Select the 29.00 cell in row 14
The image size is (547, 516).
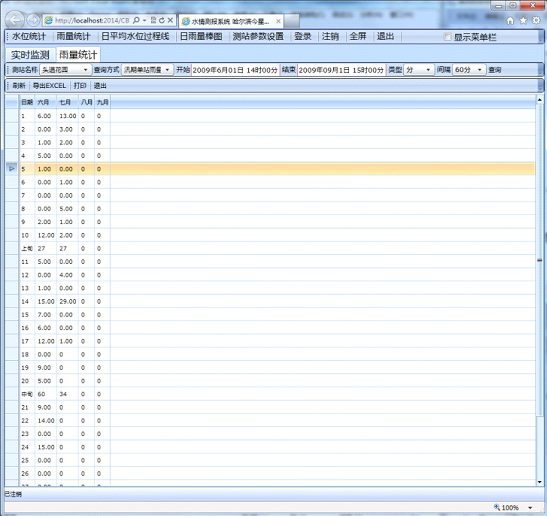coord(68,301)
